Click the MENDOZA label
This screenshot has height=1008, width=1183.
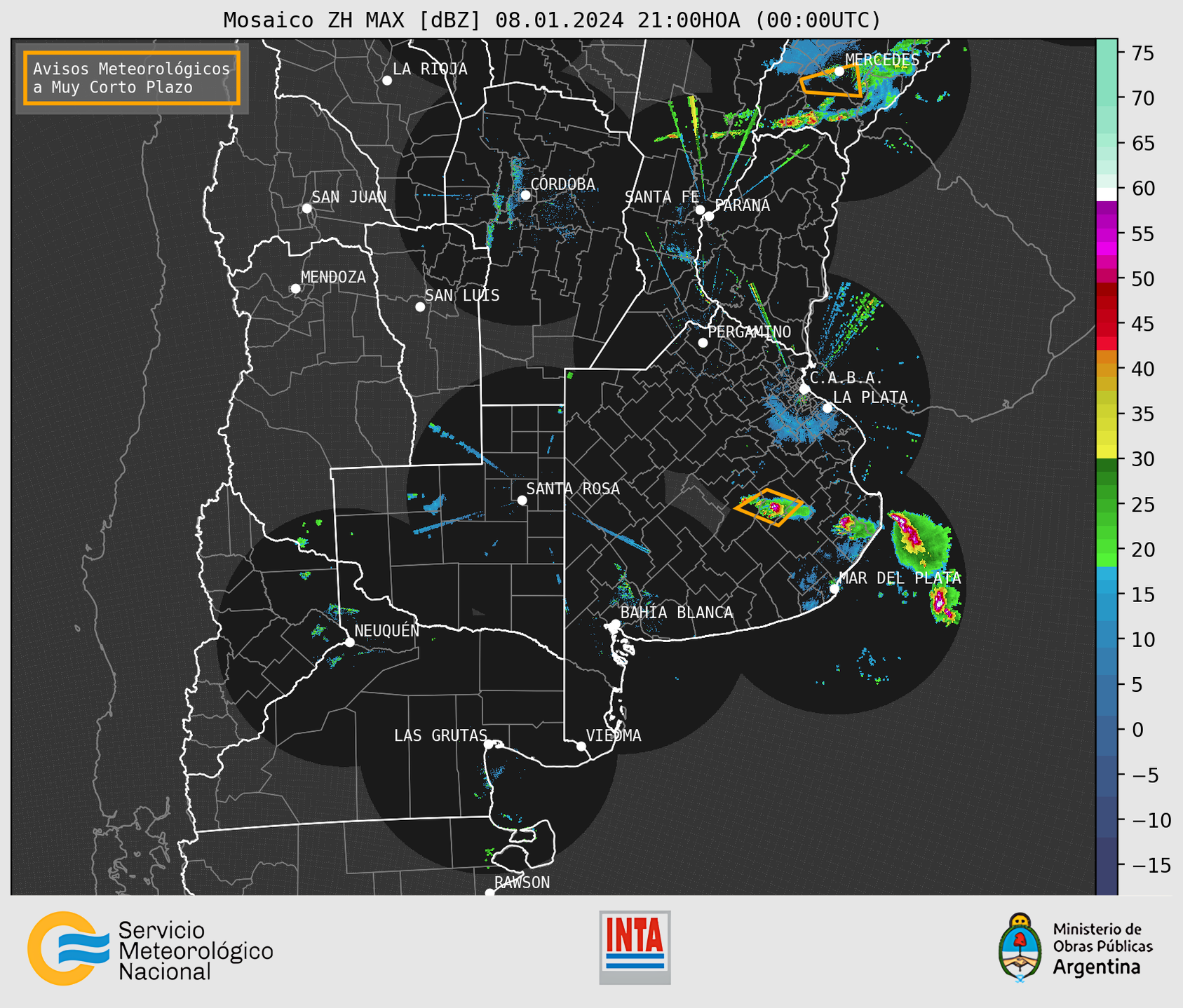click(333, 277)
